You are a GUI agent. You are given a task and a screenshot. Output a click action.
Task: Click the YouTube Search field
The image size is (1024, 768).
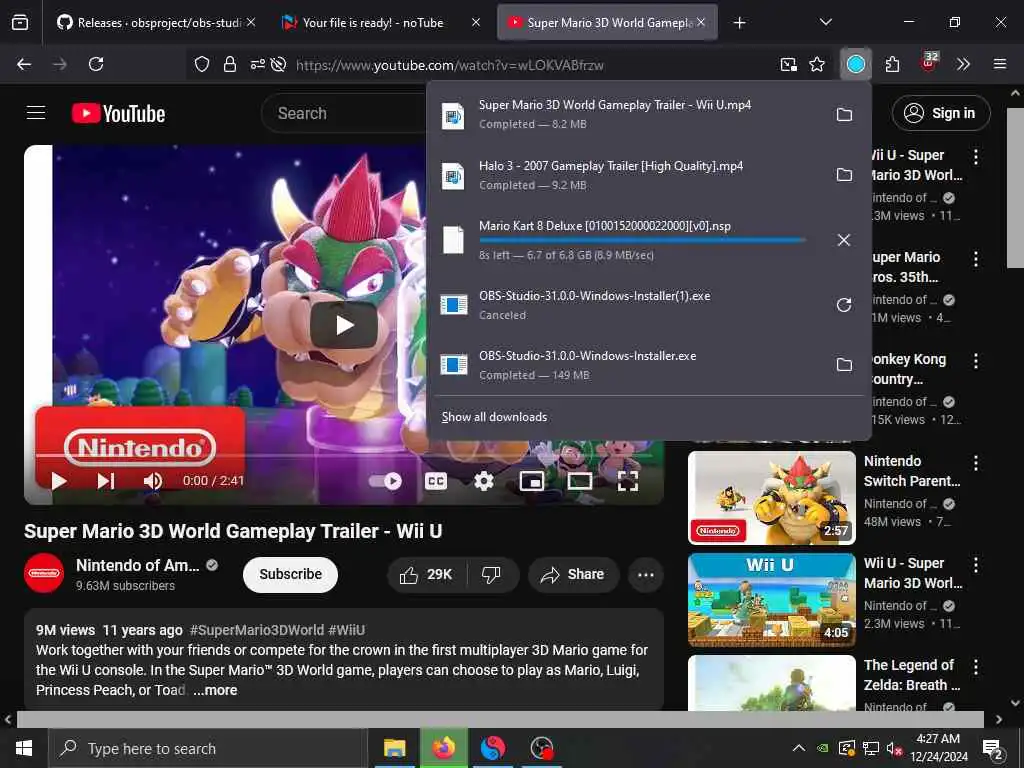click(x=344, y=114)
